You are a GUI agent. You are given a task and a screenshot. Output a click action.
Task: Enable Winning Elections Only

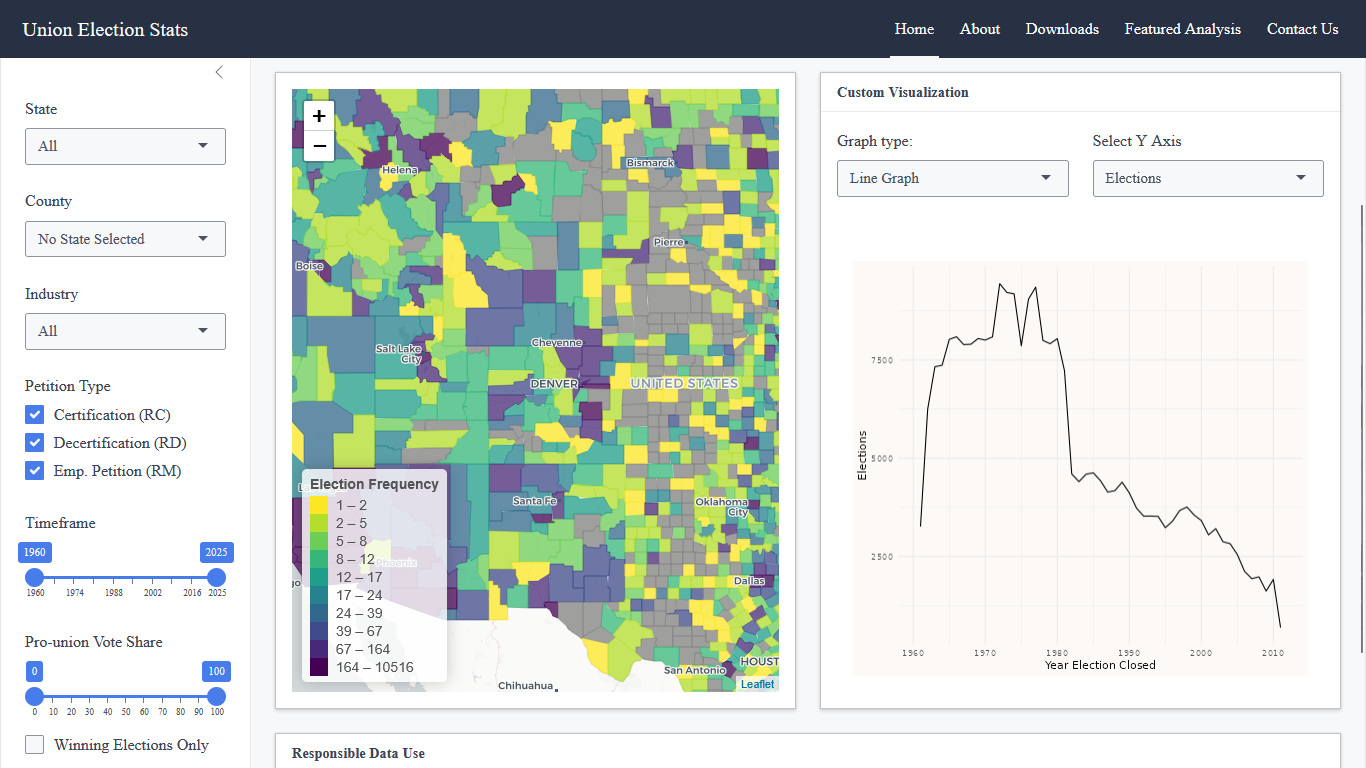35,745
